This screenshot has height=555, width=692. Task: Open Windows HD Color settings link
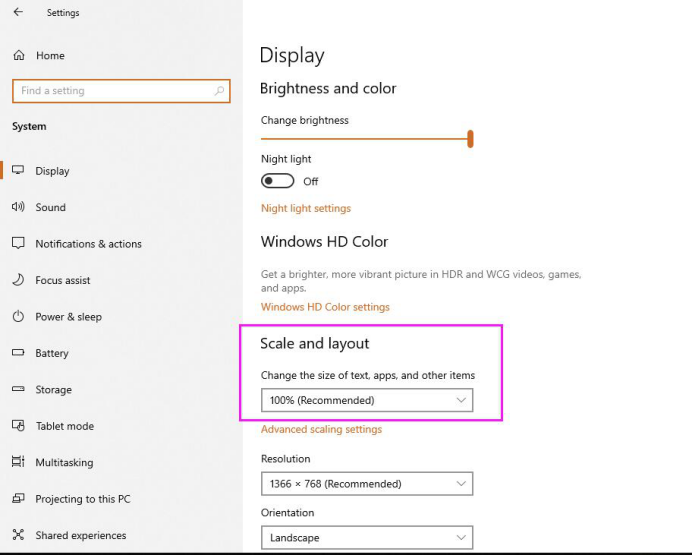coord(325,307)
